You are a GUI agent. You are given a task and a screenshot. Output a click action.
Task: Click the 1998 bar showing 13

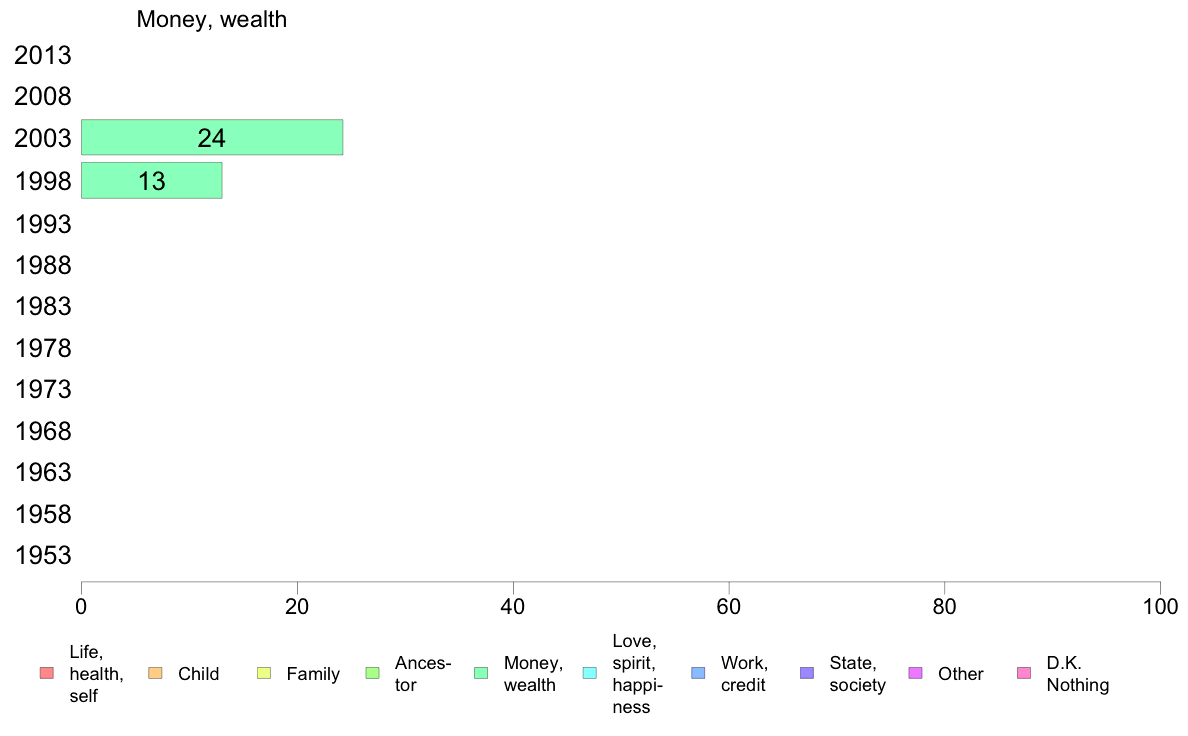(152, 180)
